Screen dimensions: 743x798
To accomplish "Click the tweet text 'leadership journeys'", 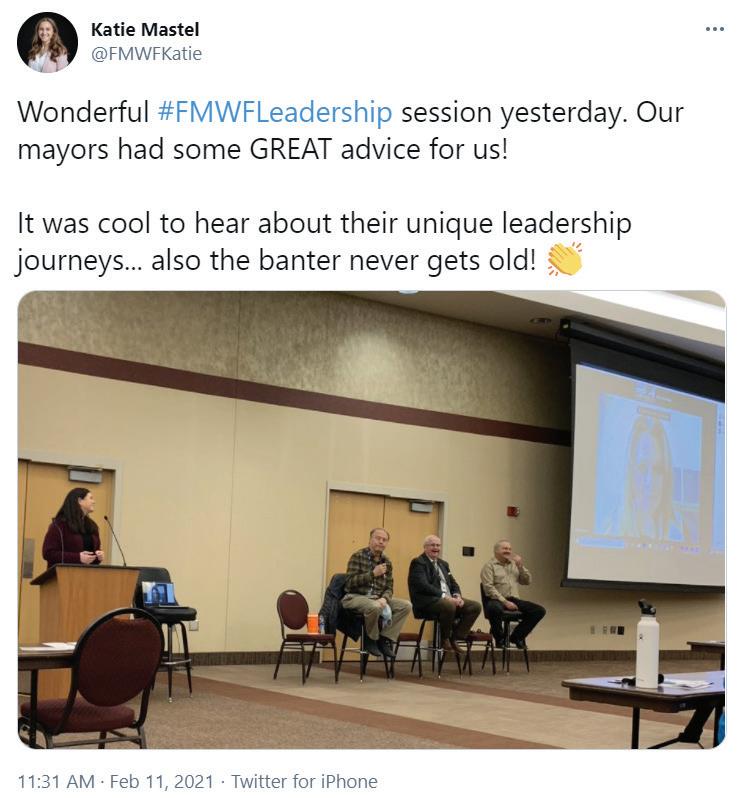I will [x=324, y=242].
